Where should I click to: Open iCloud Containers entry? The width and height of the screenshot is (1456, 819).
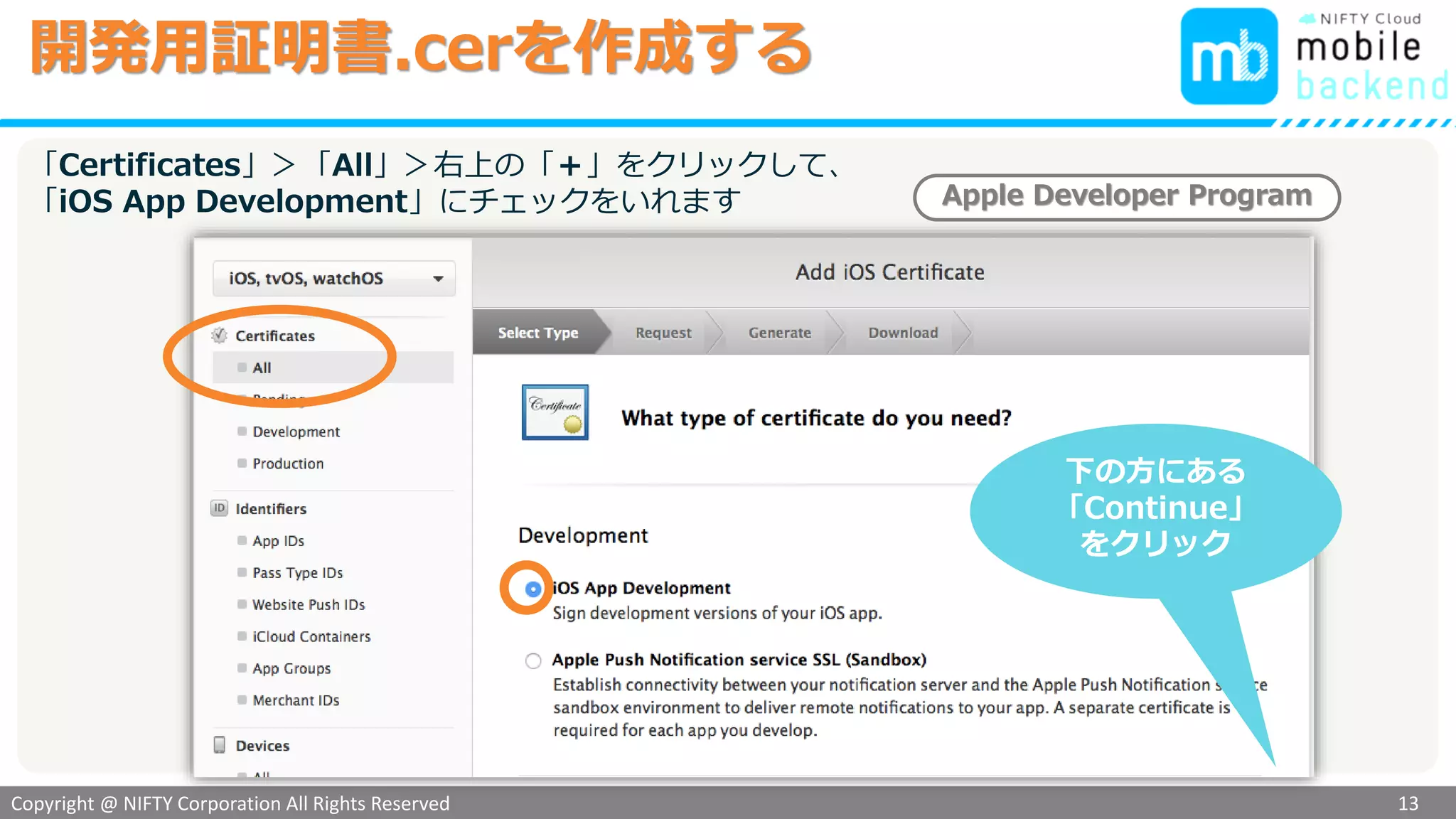click(311, 637)
